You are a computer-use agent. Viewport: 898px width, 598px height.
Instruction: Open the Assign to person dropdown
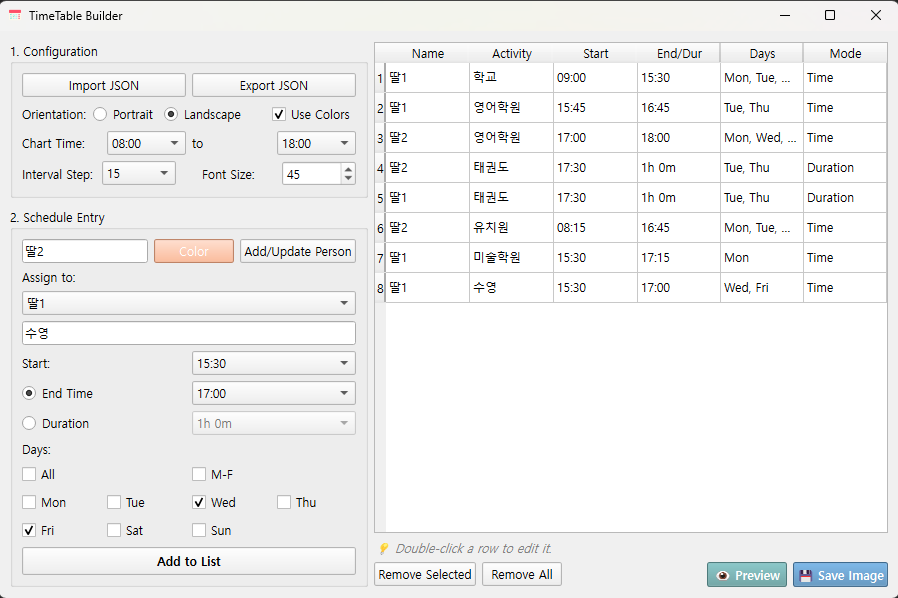[188, 302]
